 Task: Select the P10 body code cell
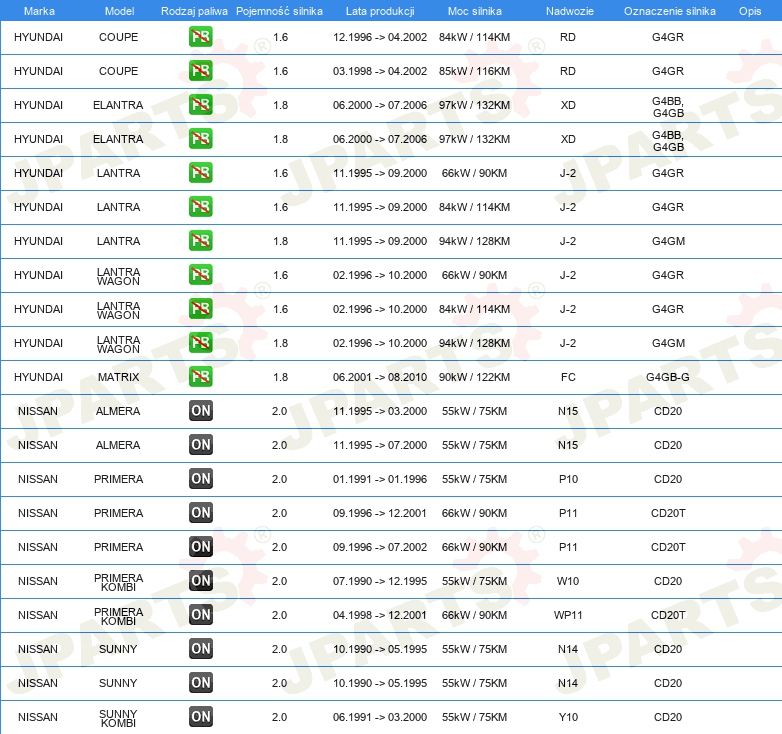(x=568, y=479)
